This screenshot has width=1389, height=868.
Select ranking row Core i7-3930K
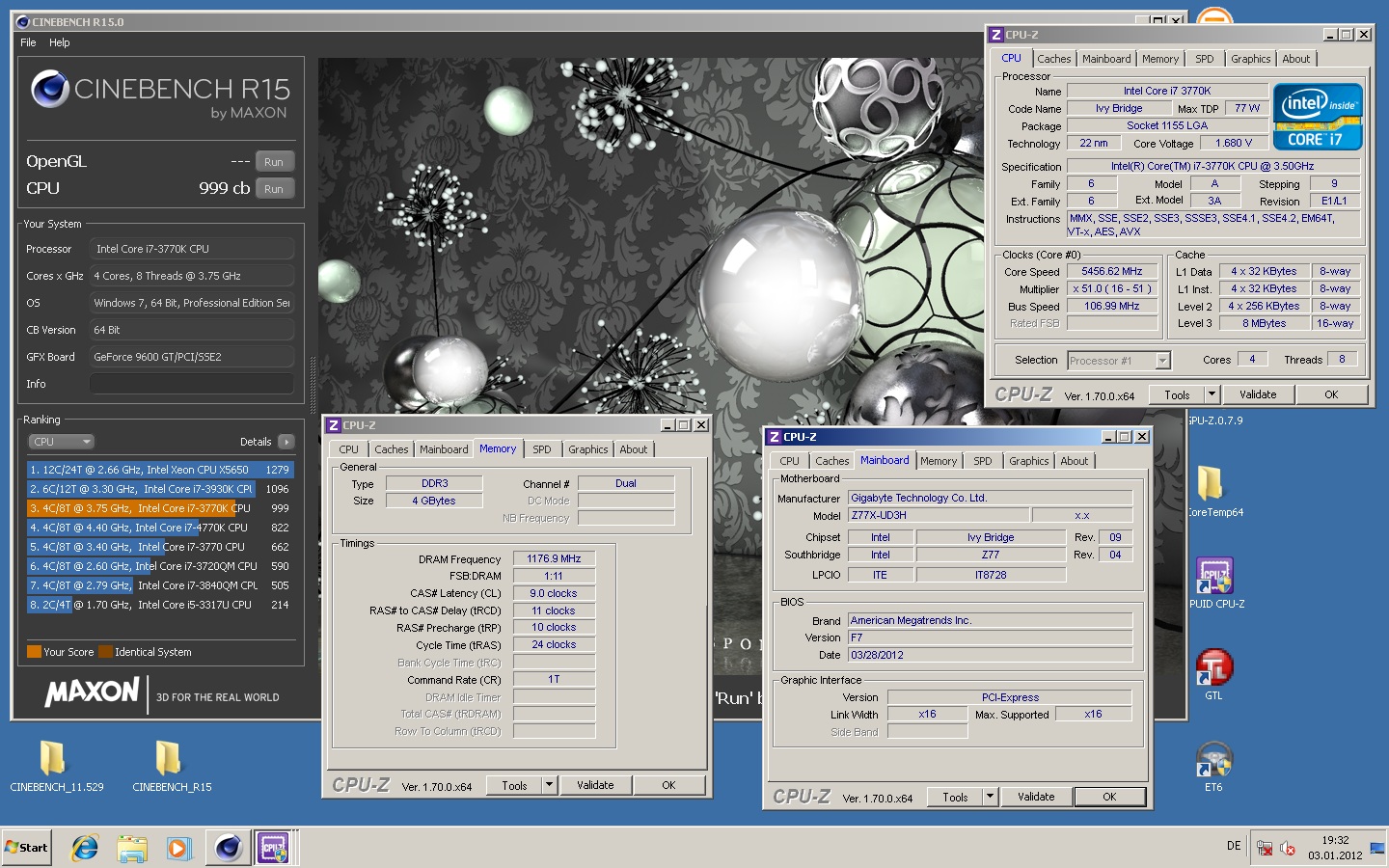[x=160, y=489]
